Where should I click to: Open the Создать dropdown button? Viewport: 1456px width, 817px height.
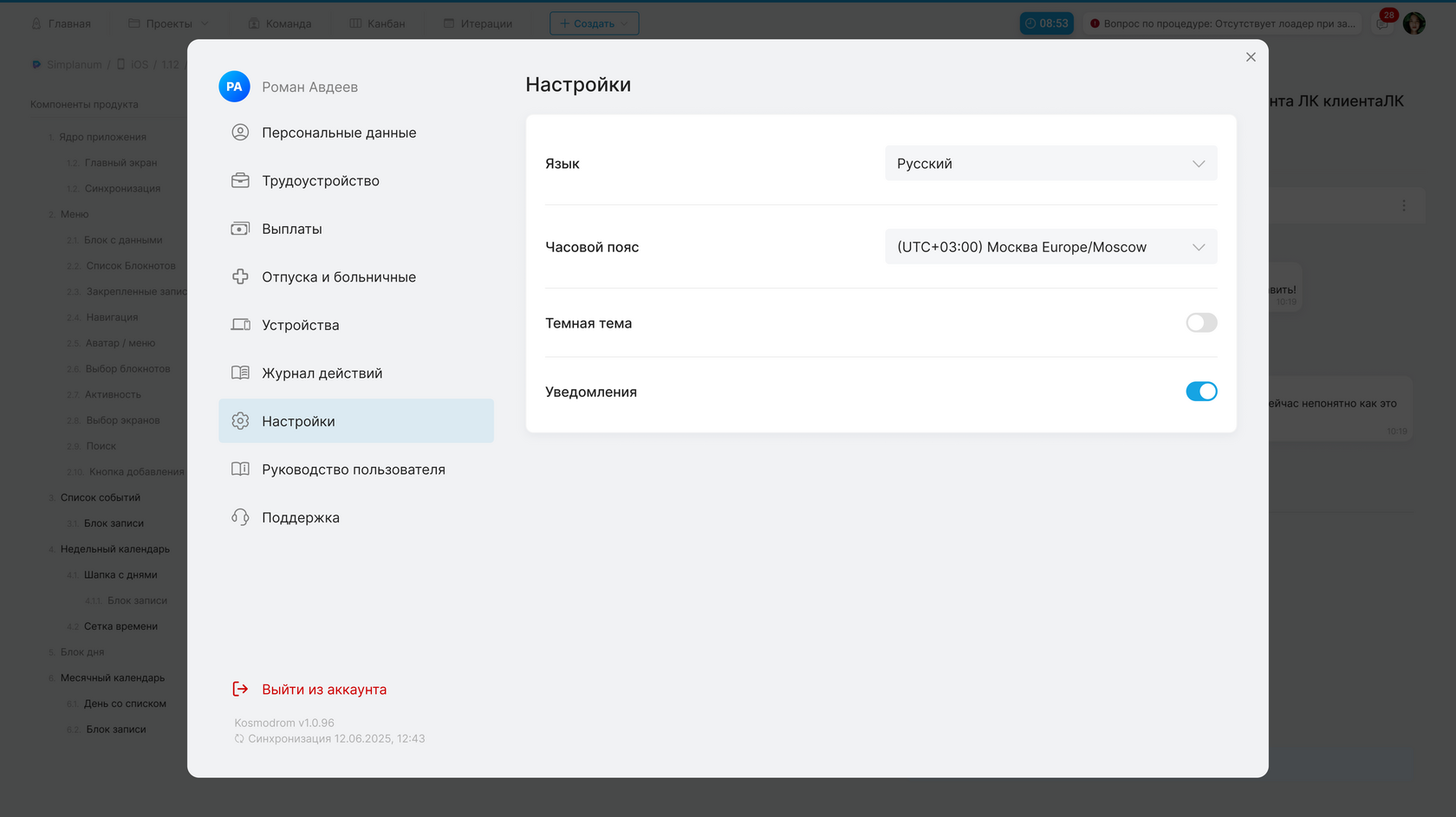coord(594,23)
